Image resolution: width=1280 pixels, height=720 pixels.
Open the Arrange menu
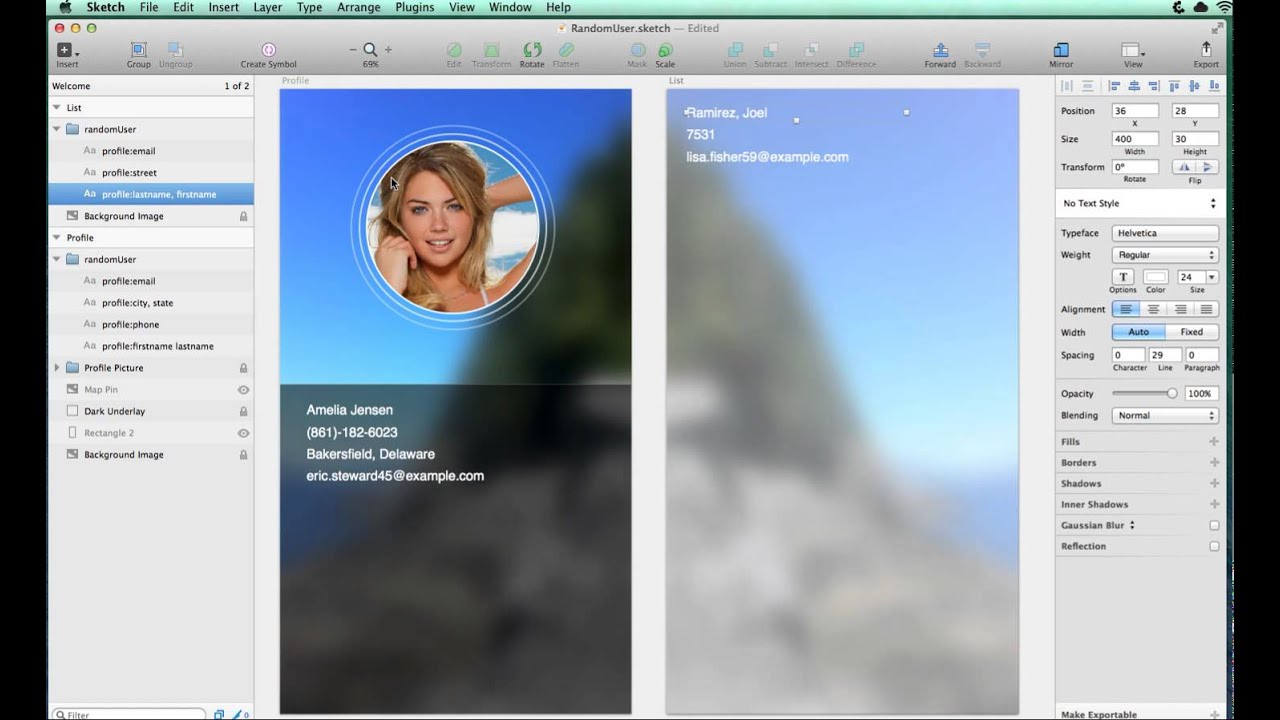[x=358, y=7]
